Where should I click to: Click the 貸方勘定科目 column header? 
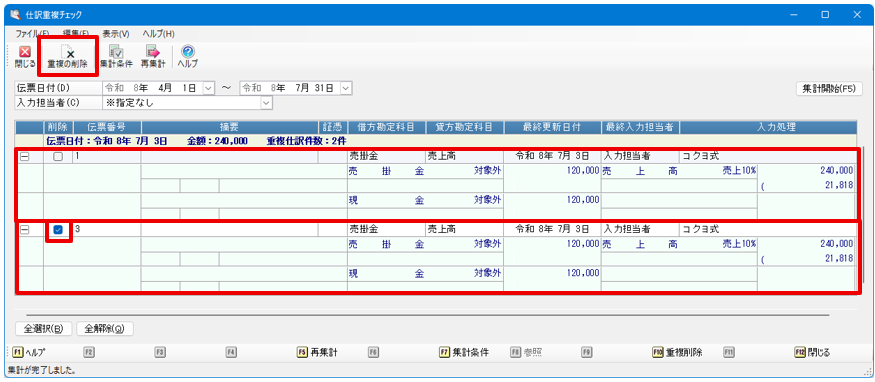point(464,127)
